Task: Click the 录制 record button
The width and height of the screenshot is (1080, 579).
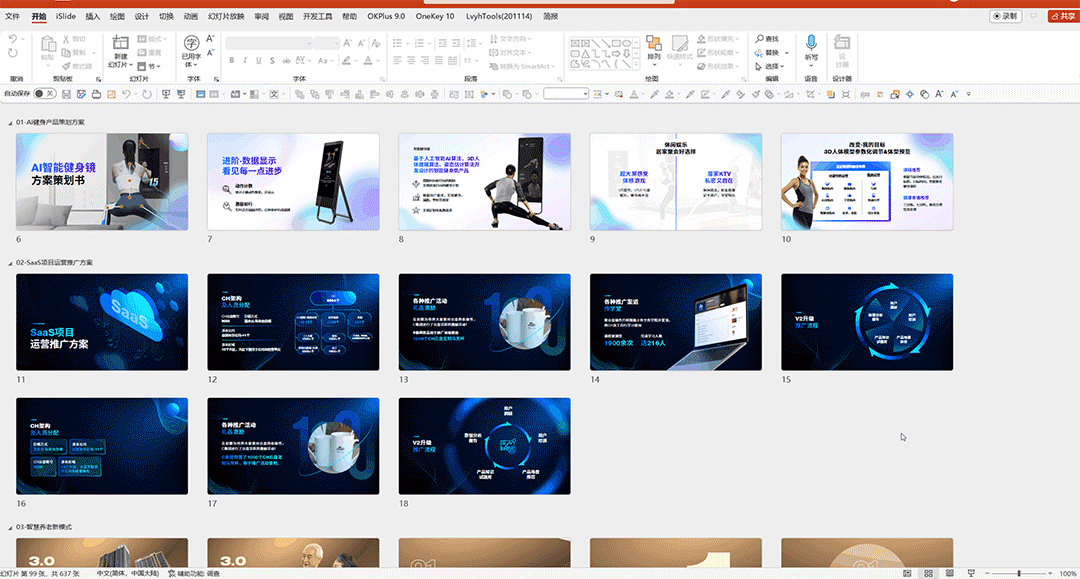Action: [x=1005, y=16]
